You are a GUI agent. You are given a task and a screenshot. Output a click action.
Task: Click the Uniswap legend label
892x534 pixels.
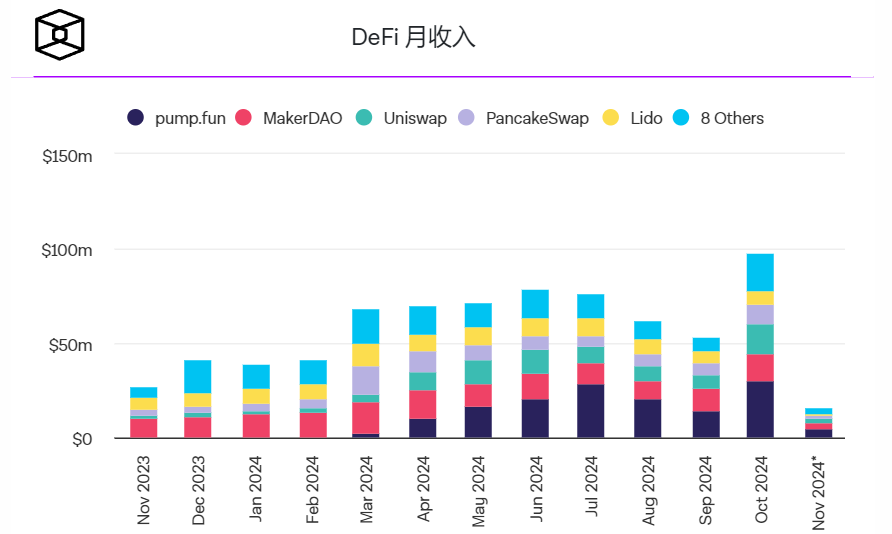(x=415, y=118)
